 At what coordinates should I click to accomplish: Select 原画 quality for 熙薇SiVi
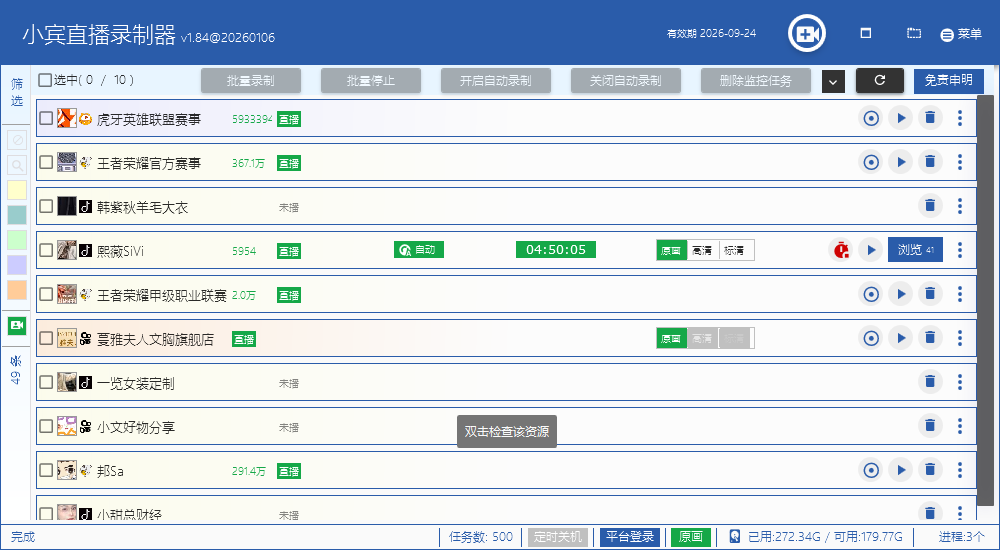pos(671,251)
